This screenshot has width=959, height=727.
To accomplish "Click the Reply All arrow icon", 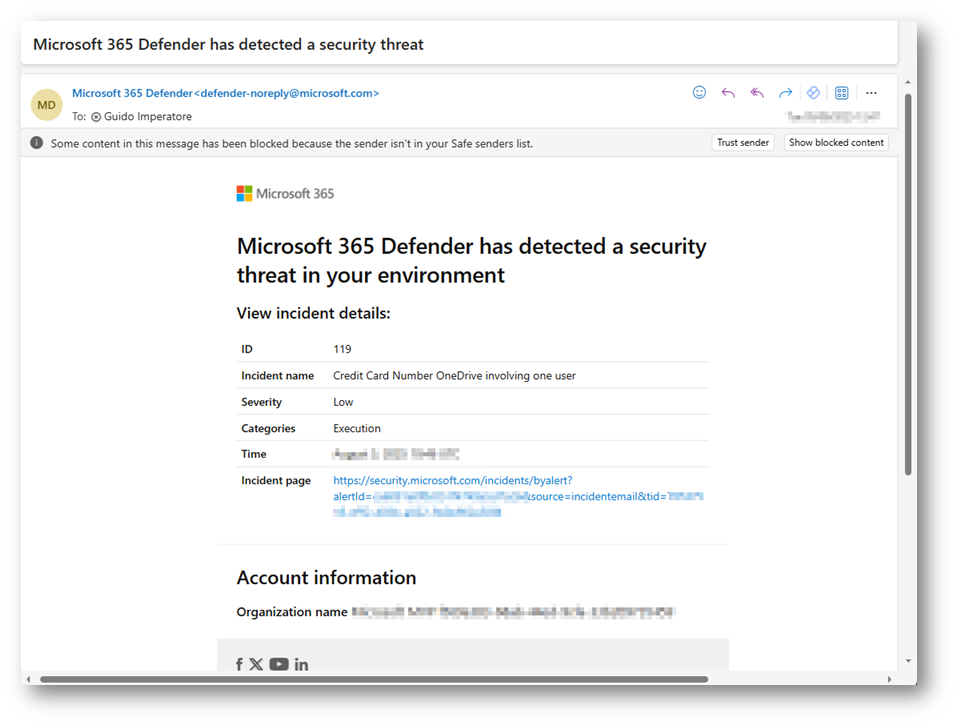I will pos(757,93).
